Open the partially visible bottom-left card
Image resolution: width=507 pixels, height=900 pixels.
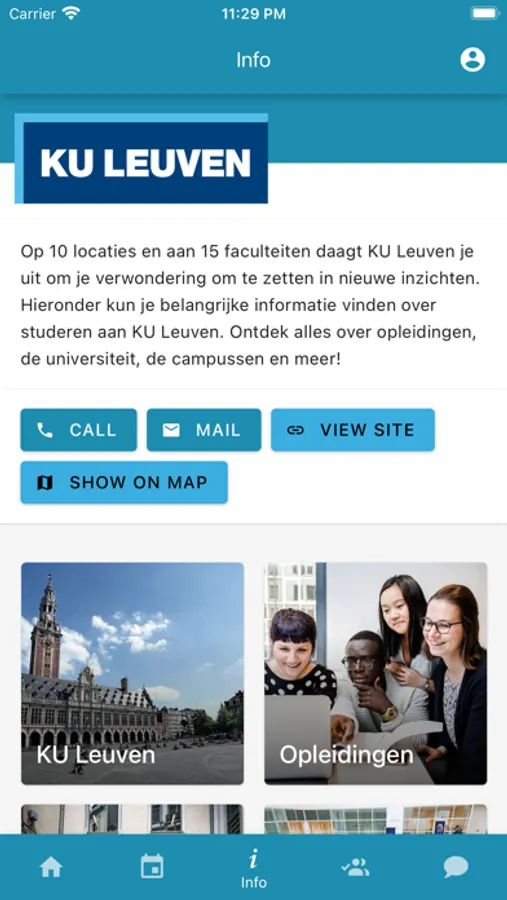[x=133, y=819]
